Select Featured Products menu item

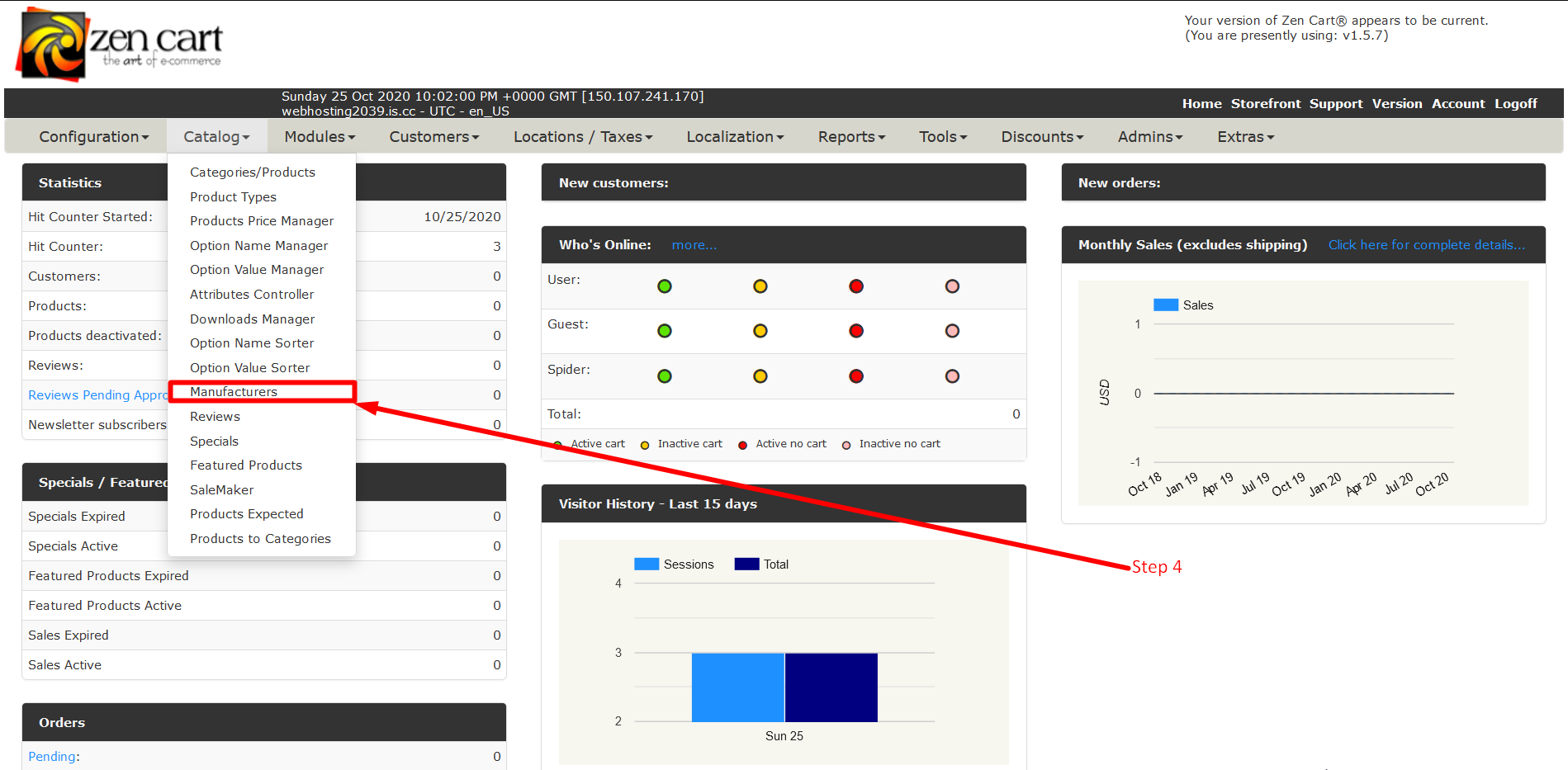pos(246,465)
